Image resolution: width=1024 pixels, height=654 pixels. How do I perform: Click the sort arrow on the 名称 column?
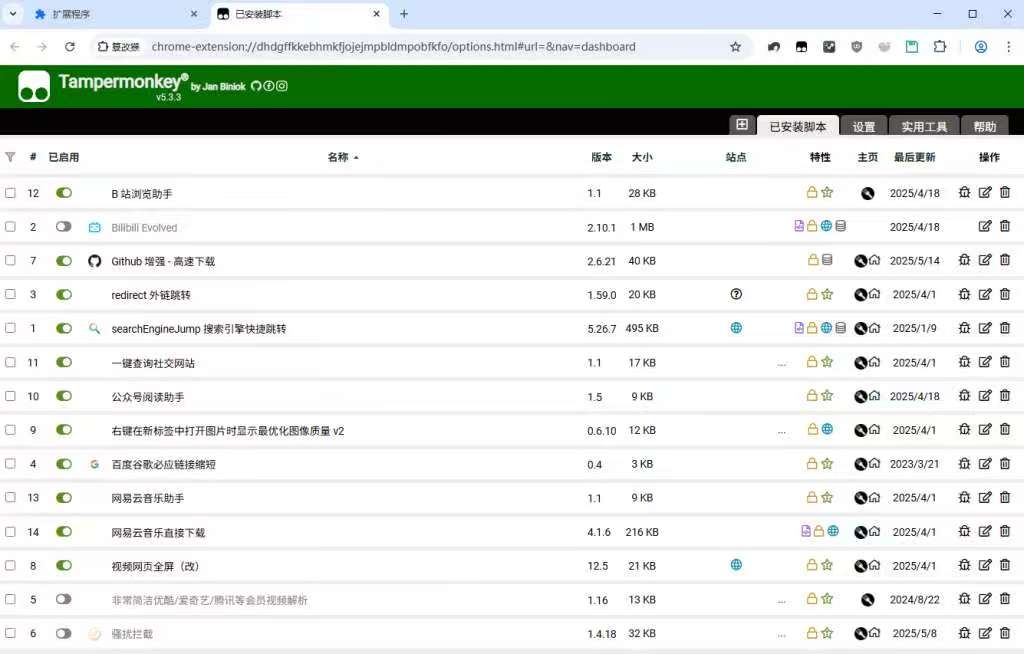click(359, 157)
